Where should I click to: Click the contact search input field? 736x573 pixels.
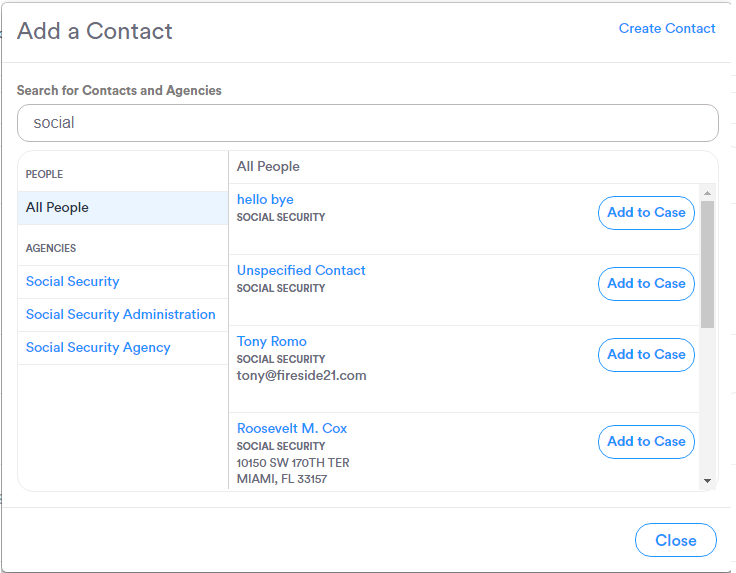(x=367, y=123)
